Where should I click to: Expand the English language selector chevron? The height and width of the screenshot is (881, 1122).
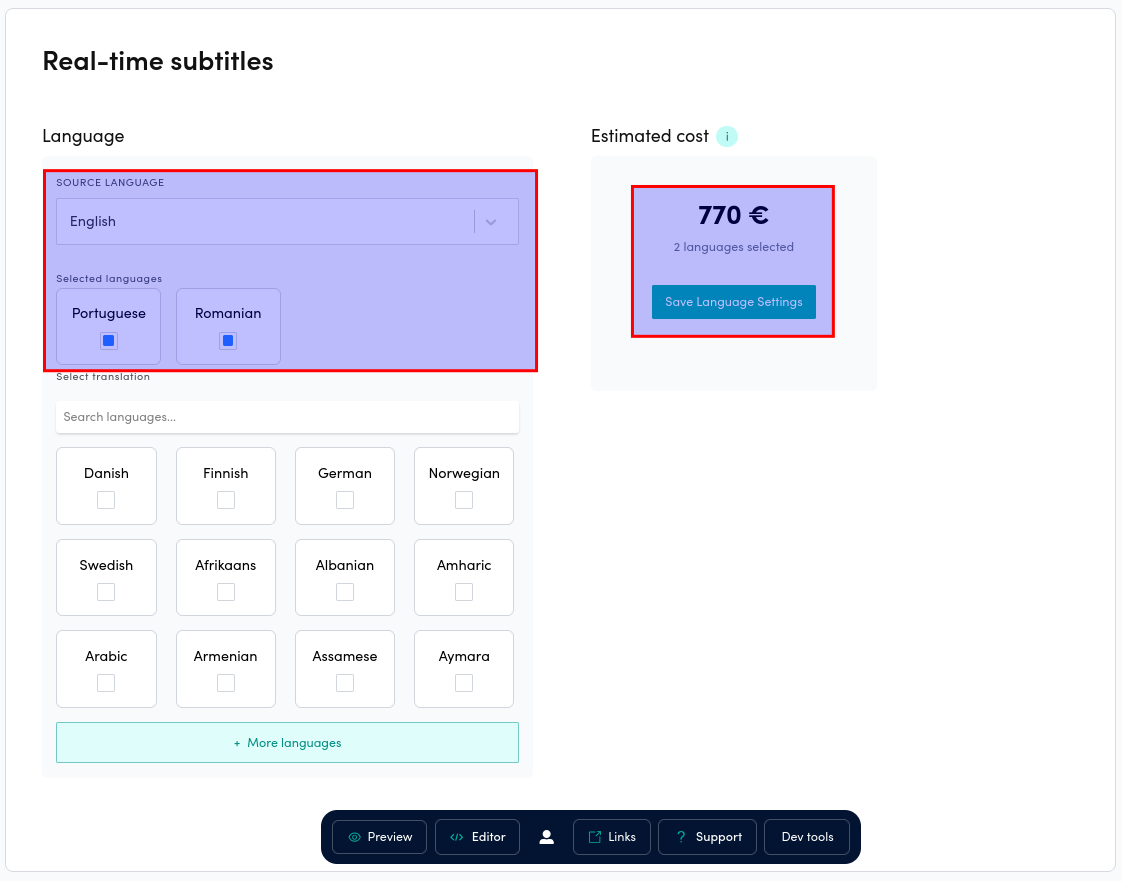click(x=491, y=221)
